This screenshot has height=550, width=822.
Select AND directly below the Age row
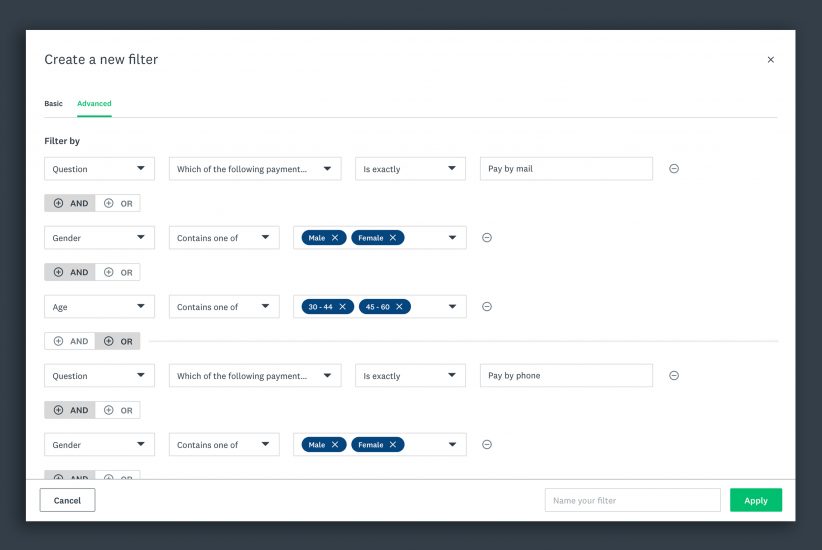tap(70, 341)
